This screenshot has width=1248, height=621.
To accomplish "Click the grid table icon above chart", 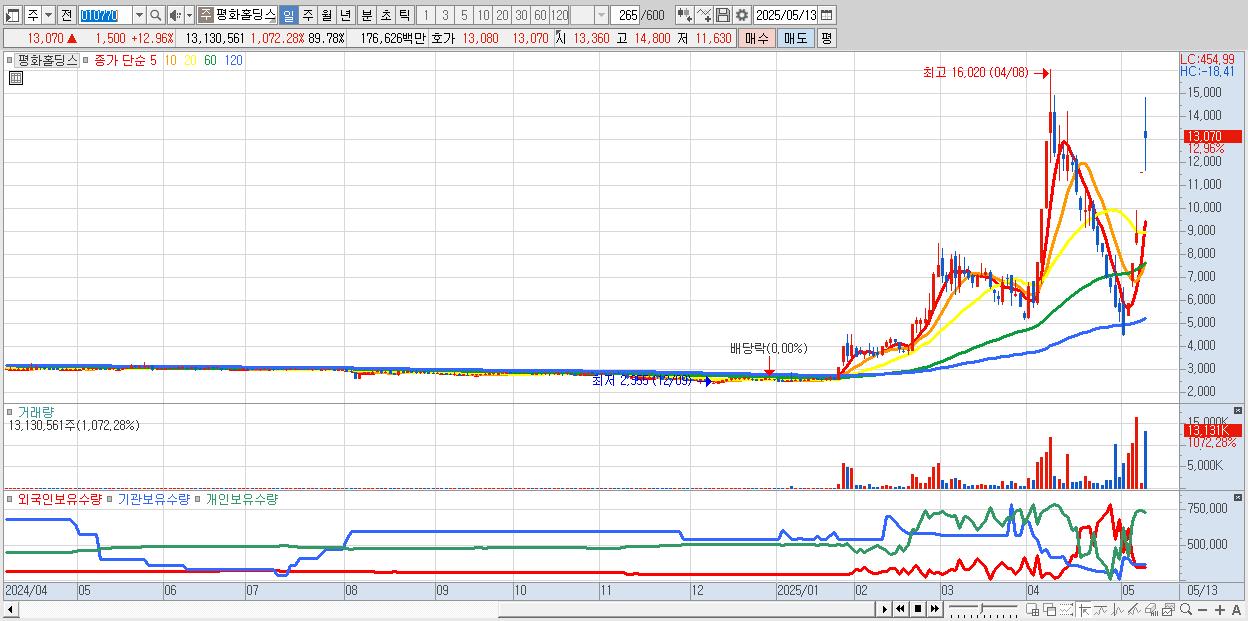I will [x=14, y=77].
